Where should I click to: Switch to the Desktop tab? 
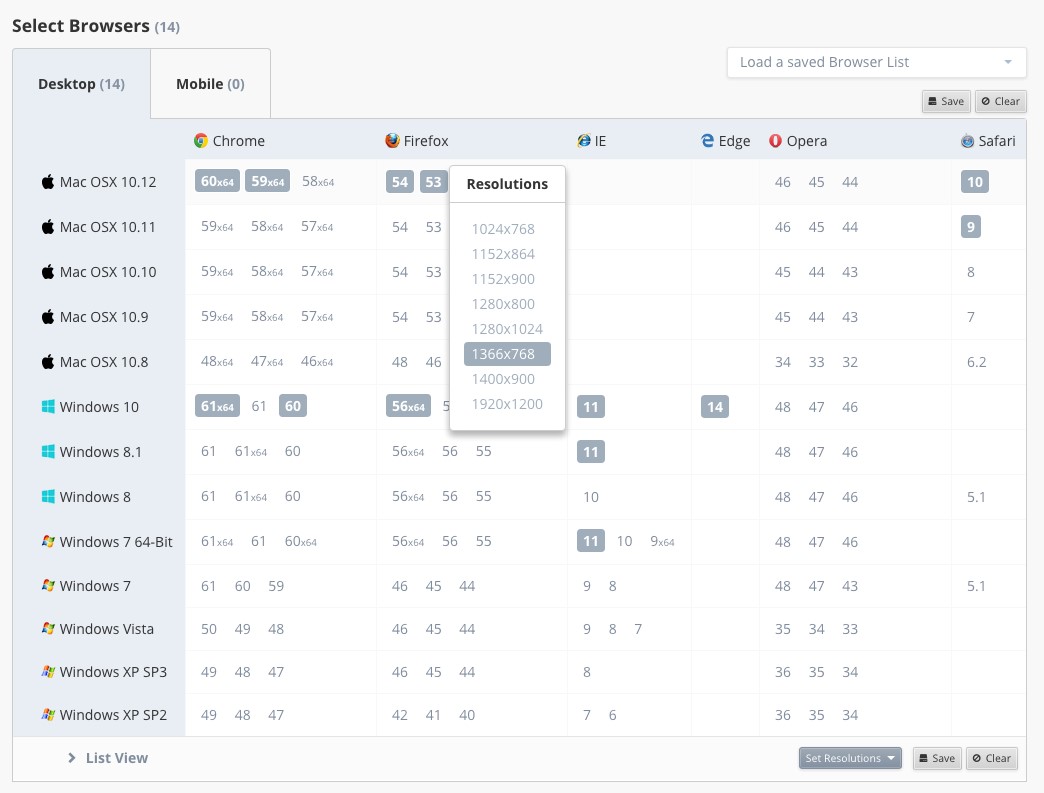tap(81, 84)
